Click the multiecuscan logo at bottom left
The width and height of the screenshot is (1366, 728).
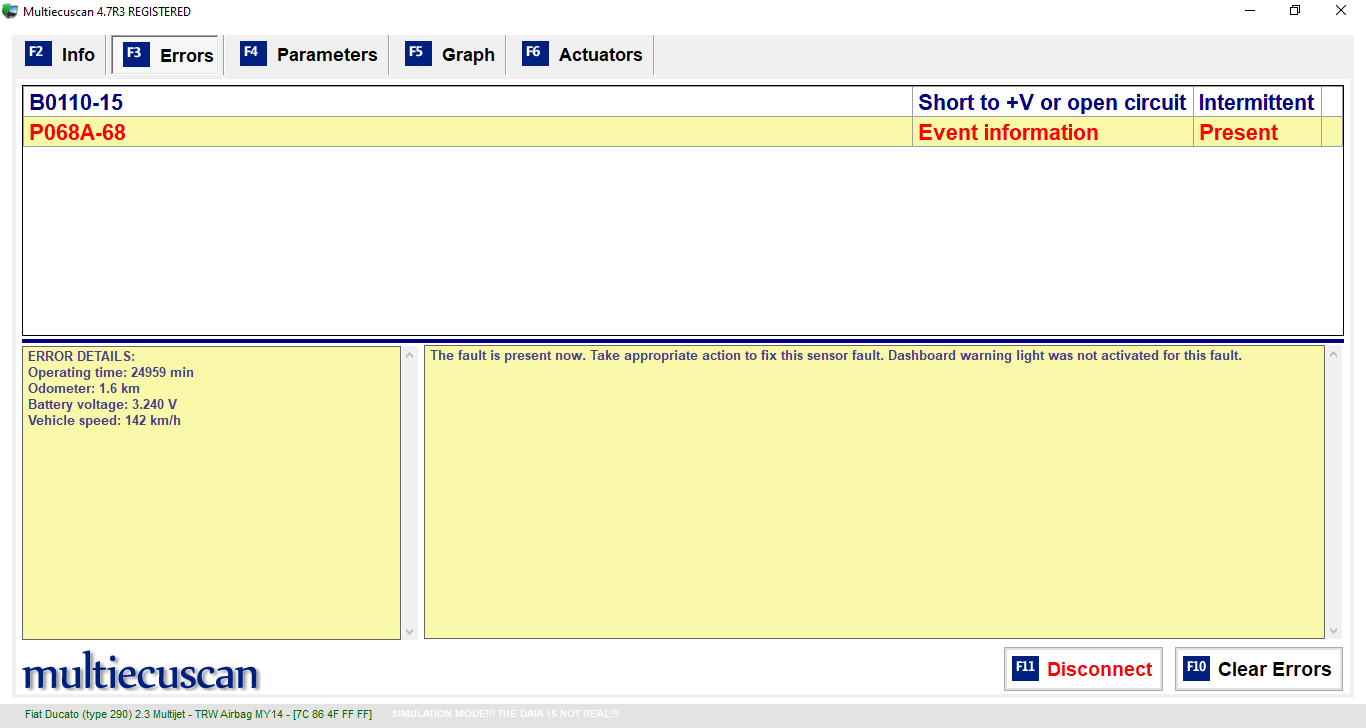[x=140, y=673]
